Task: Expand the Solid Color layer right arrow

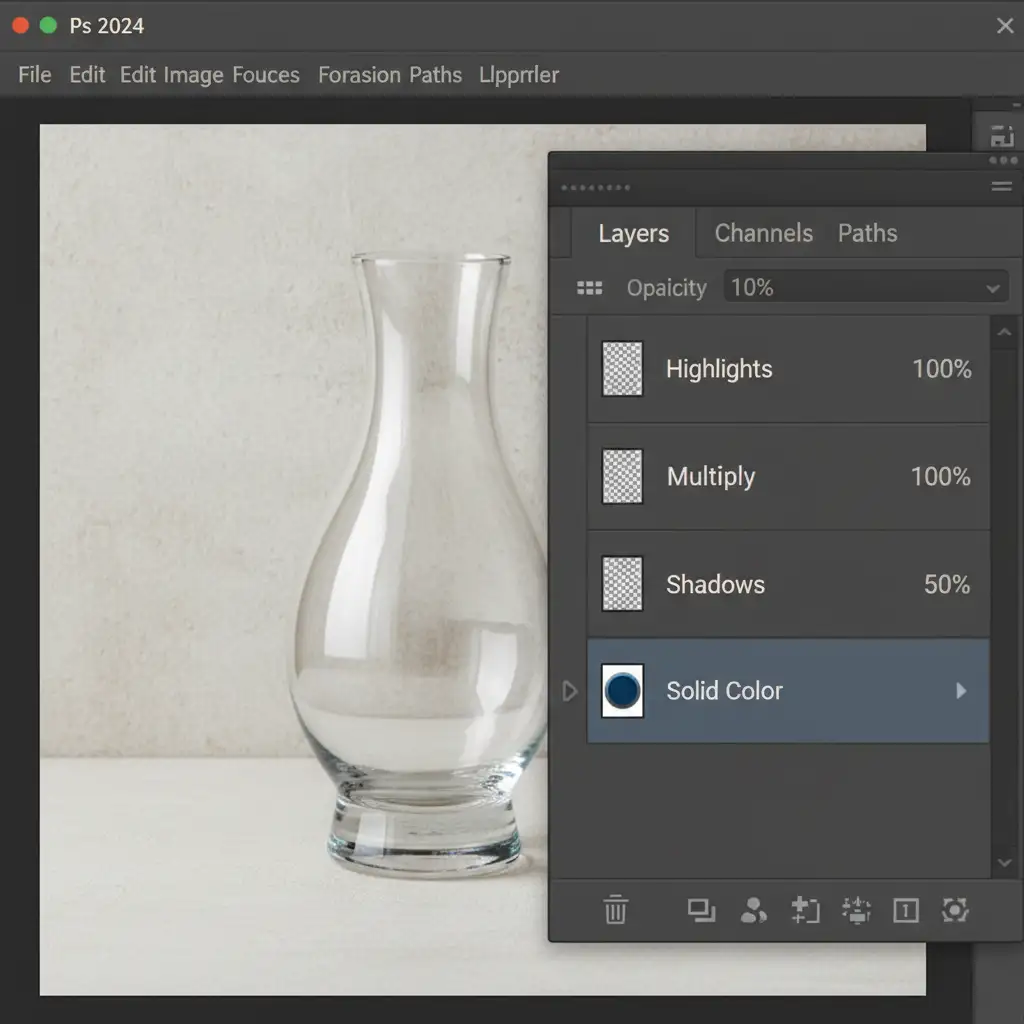Action: click(961, 691)
